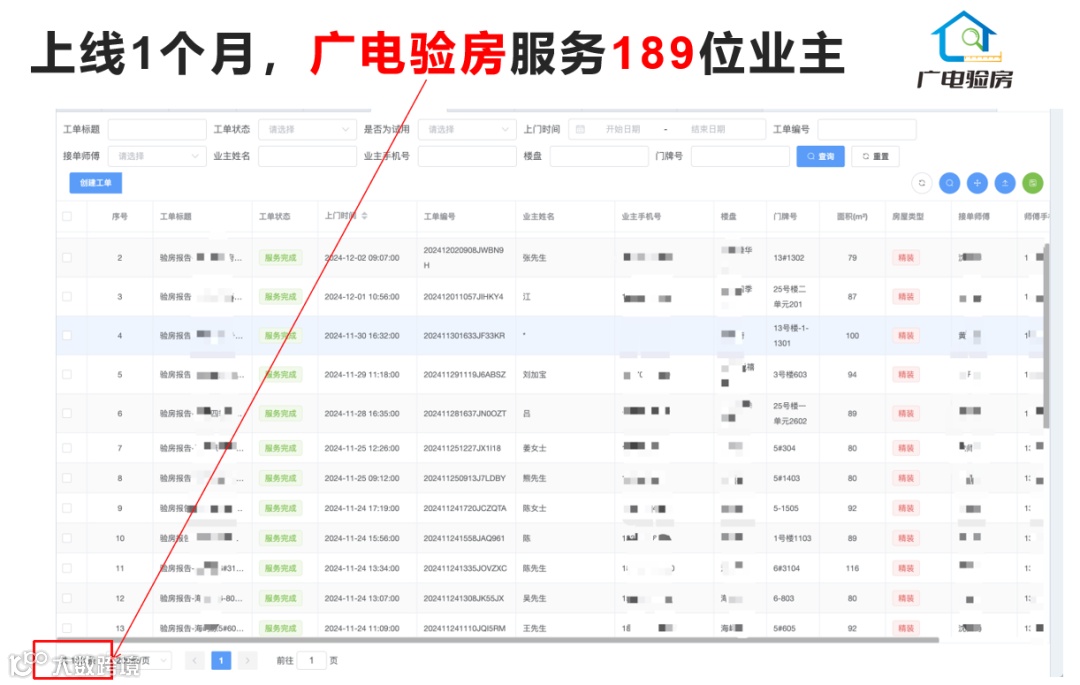Click the blue round search icon button
The height and width of the screenshot is (685, 1080).
949,183
